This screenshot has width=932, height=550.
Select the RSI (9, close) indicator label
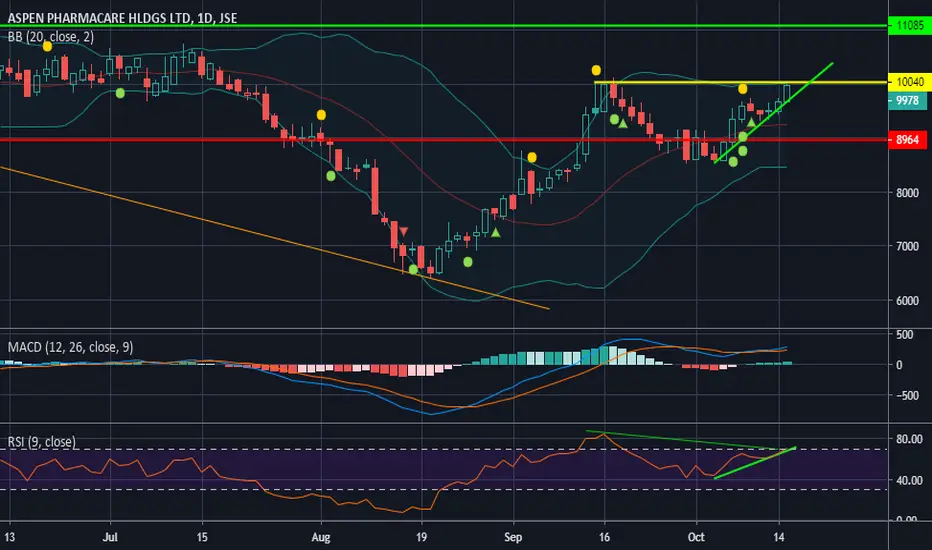point(42,442)
